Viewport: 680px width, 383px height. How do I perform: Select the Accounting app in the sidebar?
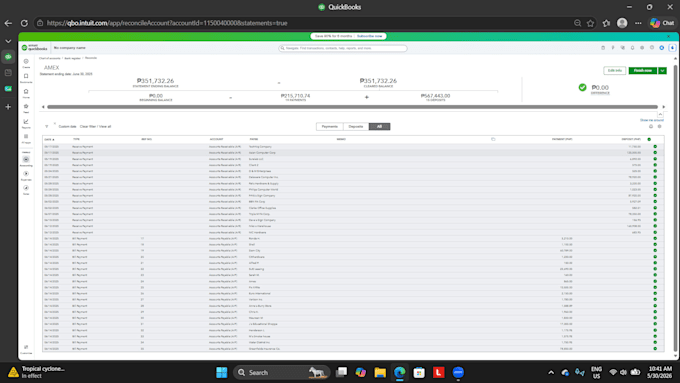[x=26, y=160]
